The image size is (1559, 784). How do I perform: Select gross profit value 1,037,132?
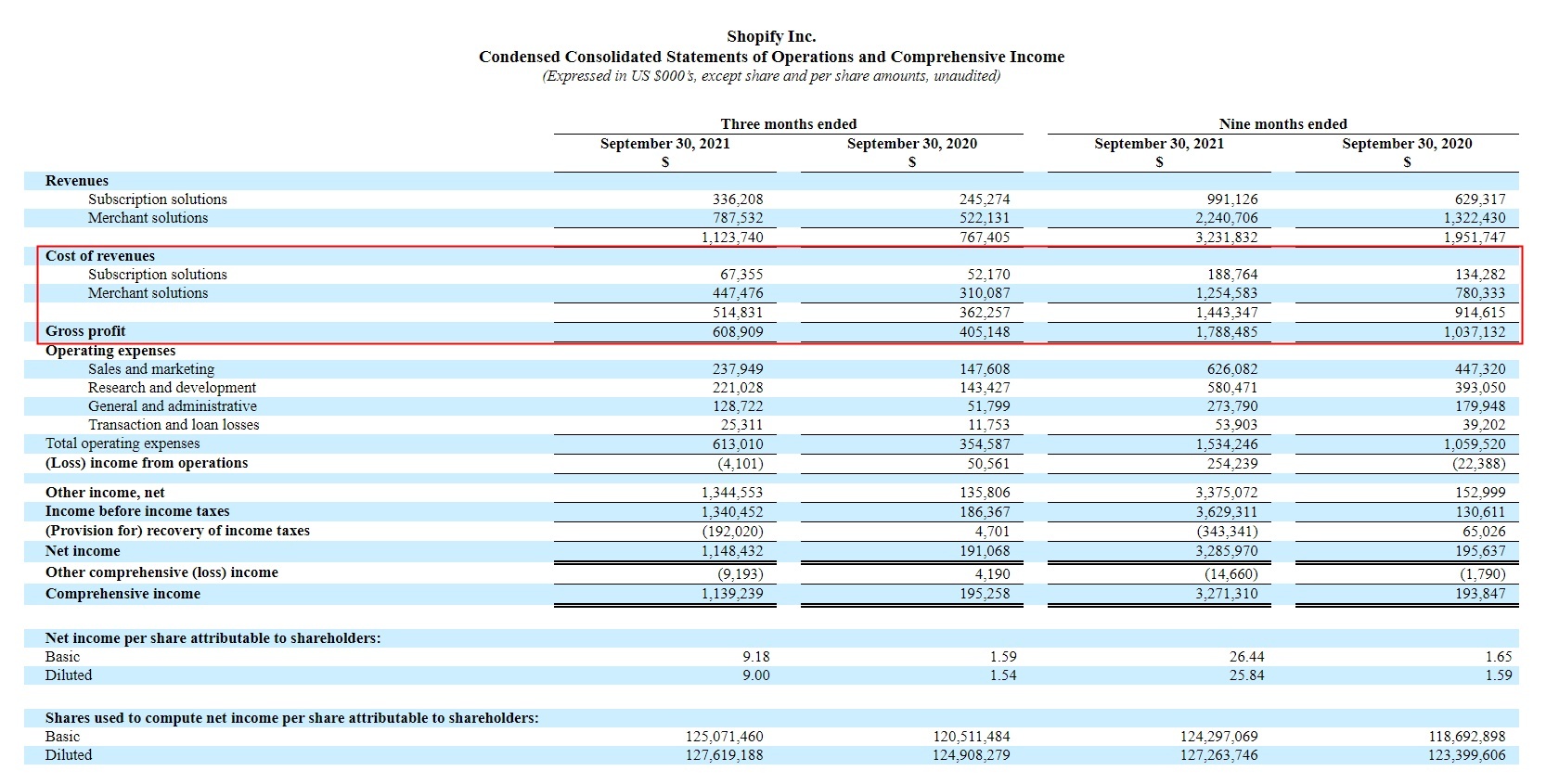1475,332
